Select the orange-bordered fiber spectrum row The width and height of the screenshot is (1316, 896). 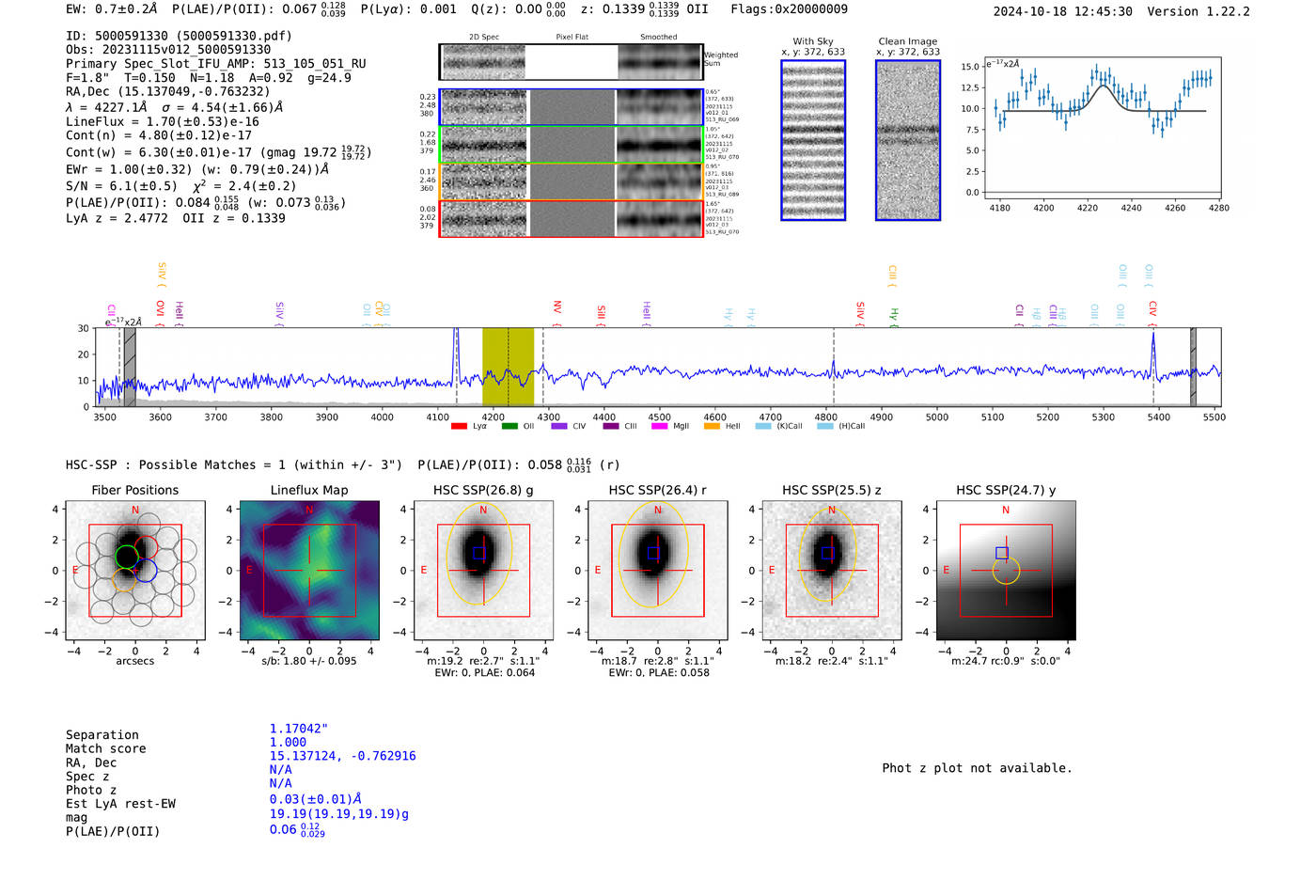pyautogui.click(x=572, y=181)
